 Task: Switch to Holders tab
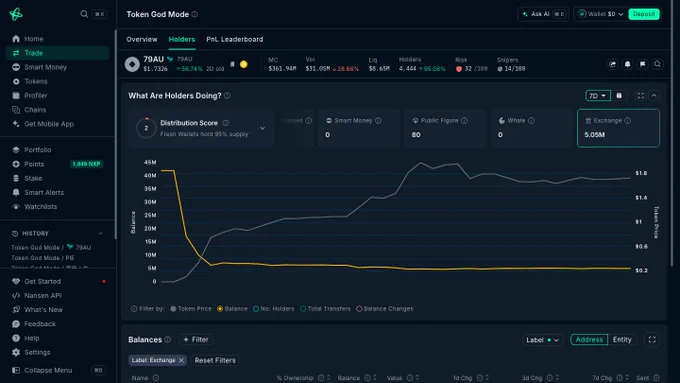[182, 39]
